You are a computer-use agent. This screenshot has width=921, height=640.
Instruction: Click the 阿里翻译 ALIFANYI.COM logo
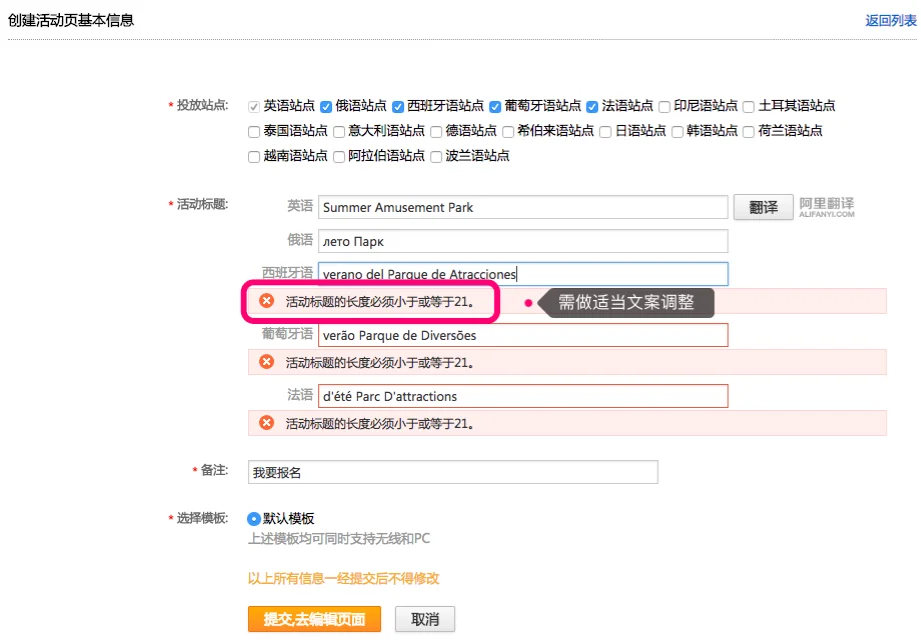[826, 207]
